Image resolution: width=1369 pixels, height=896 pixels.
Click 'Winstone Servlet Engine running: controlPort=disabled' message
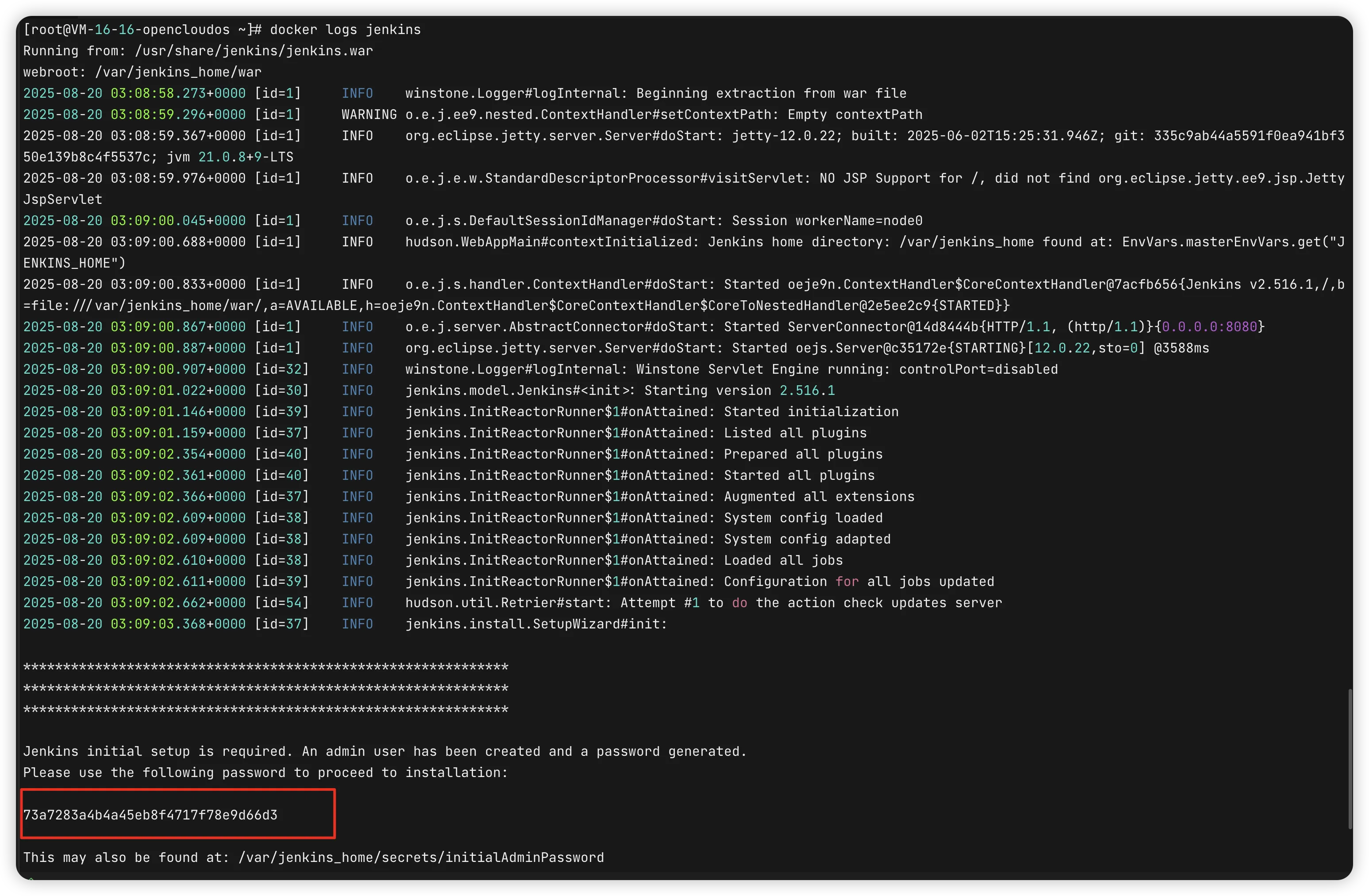[847, 369]
